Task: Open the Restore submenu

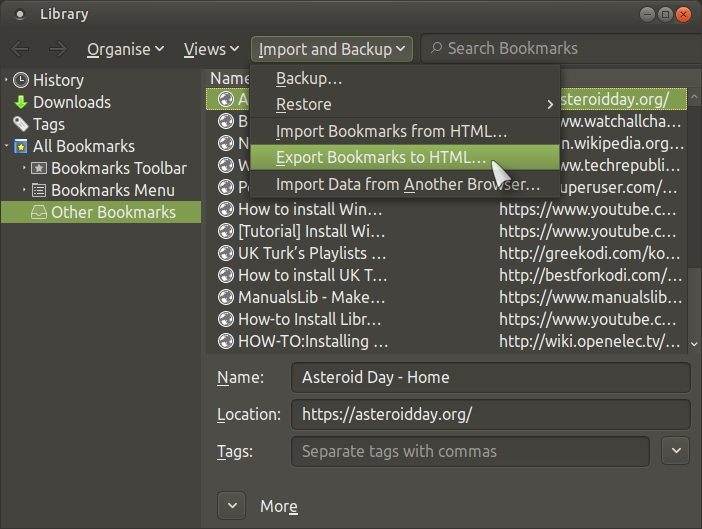Action: [405, 104]
